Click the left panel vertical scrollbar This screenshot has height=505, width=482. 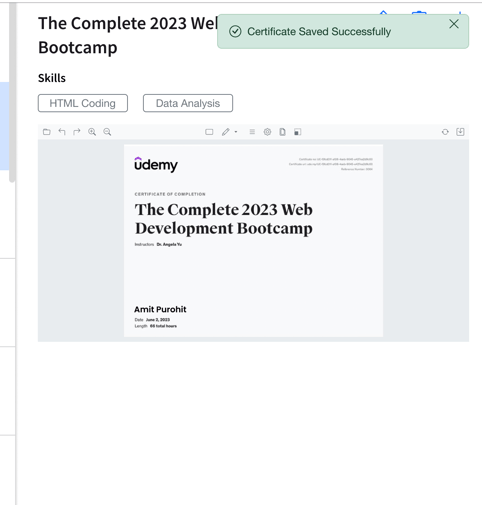click(x=12, y=92)
